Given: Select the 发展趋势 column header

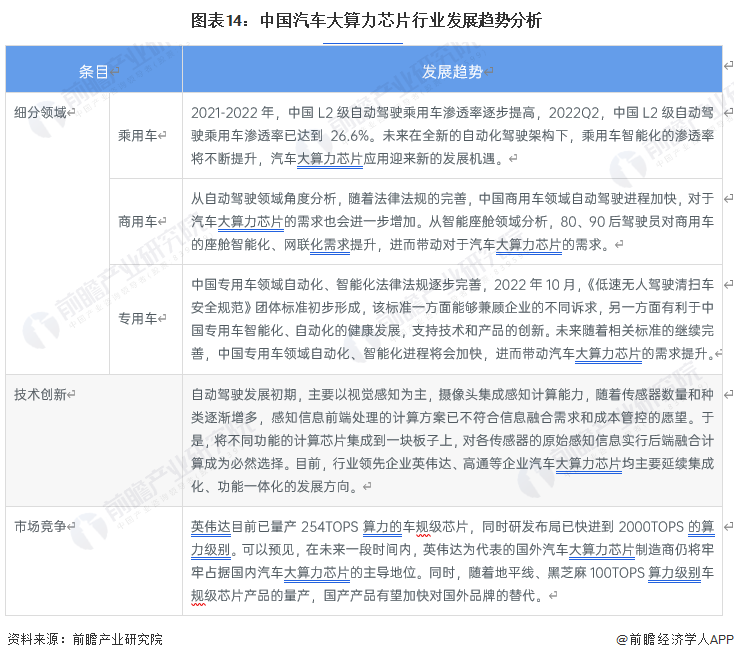Looking at the screenshot, I should [x=452, y=71].
